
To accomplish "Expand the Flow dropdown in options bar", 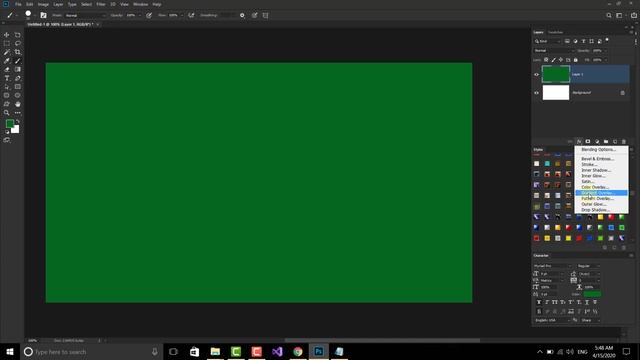I will [x=182, y=16].
